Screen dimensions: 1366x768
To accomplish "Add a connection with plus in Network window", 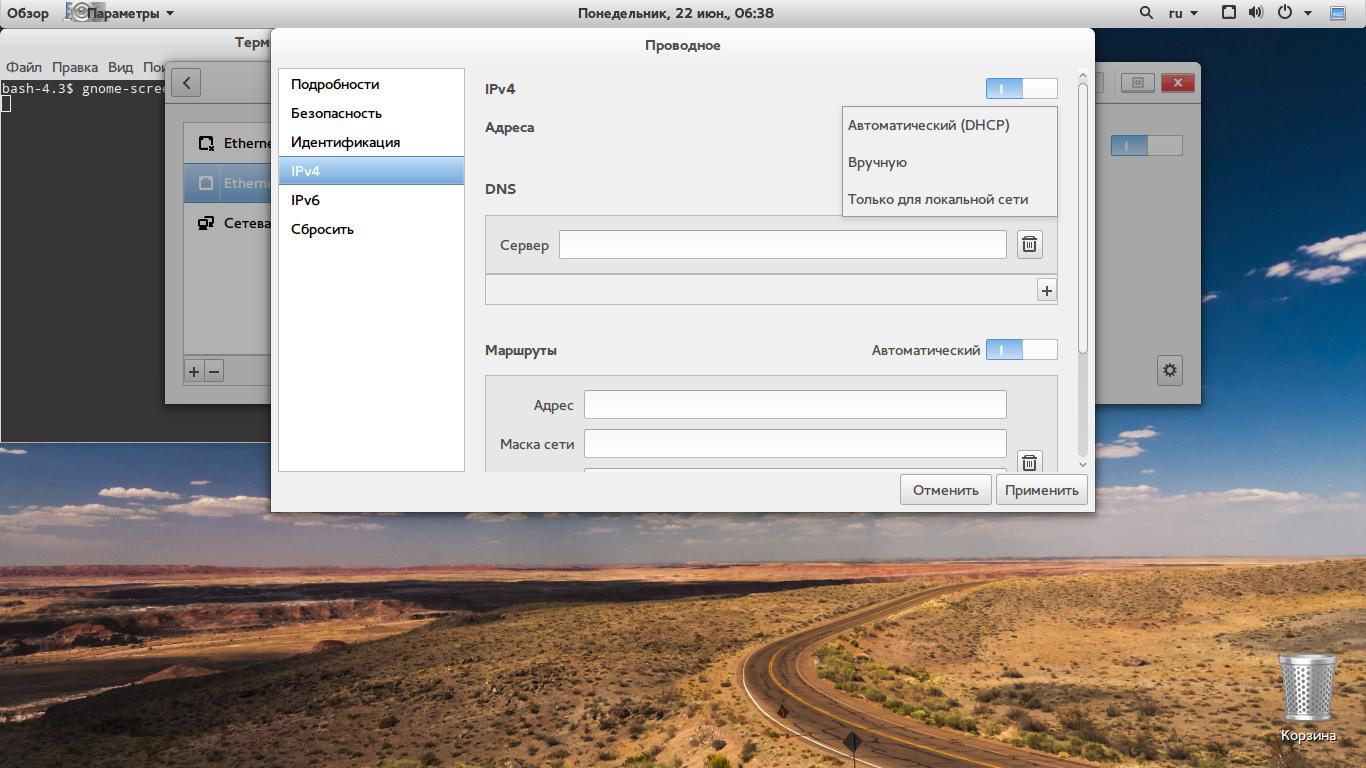I will coord(194,371).
